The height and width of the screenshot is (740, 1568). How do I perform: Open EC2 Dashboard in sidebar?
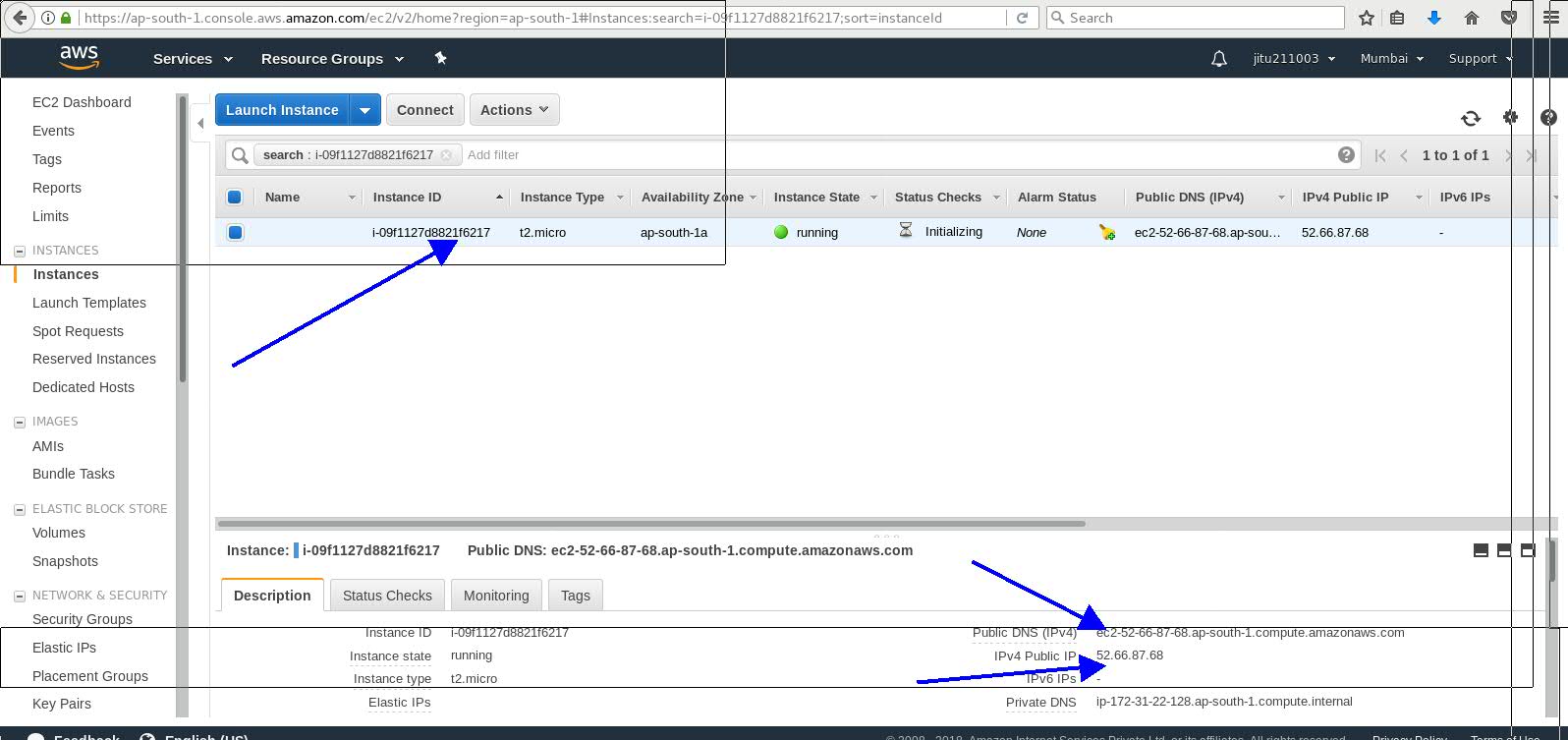(x=82, y=102)
